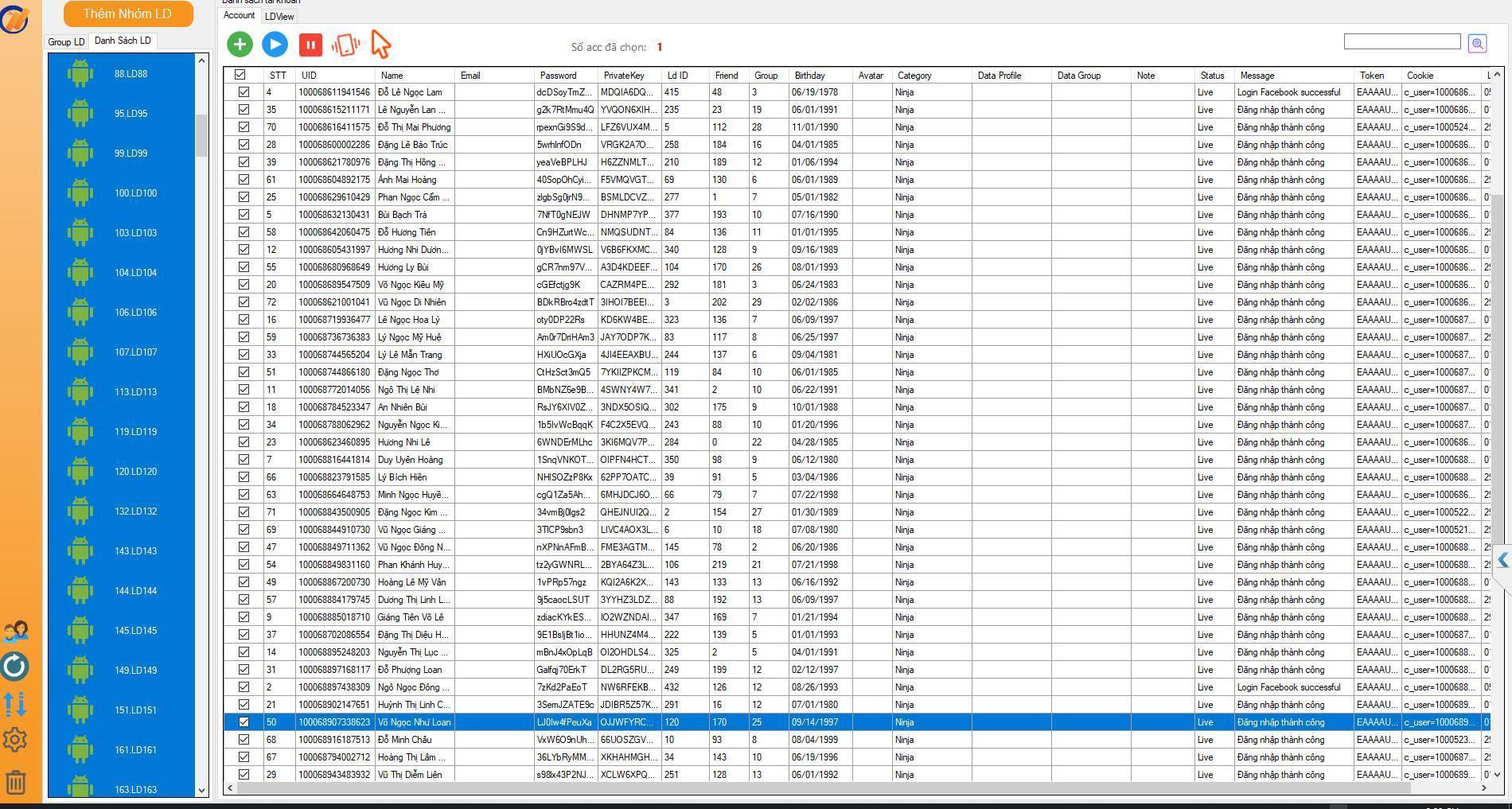Uncheck the row for Võ Ngọc Như Loan
Screen dimensions: 1512x809
click(244, 722)
